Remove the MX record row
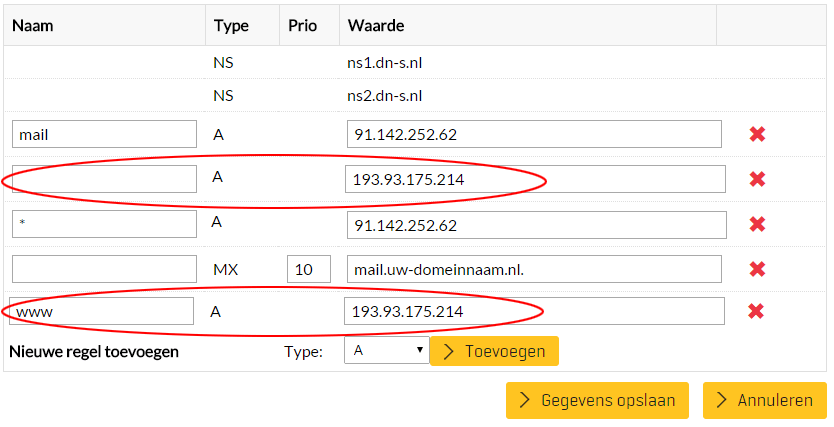The width and height of the screenshot is (834, 427). point(757,269)
